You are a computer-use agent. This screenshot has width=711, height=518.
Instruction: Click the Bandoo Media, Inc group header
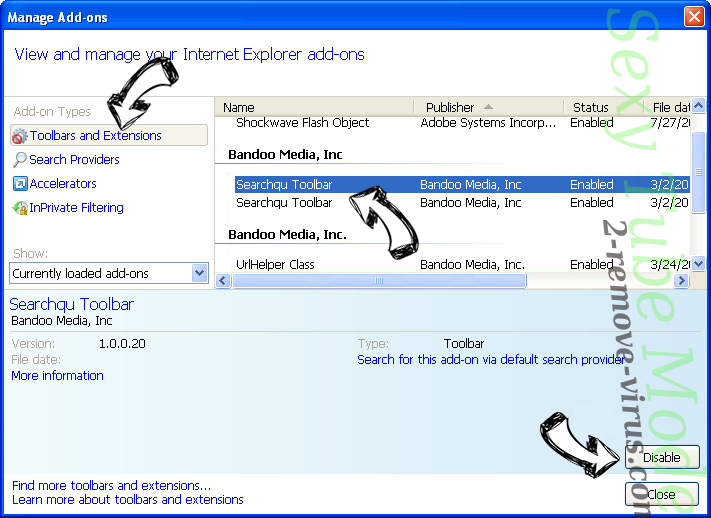click(x=285, y=155)
